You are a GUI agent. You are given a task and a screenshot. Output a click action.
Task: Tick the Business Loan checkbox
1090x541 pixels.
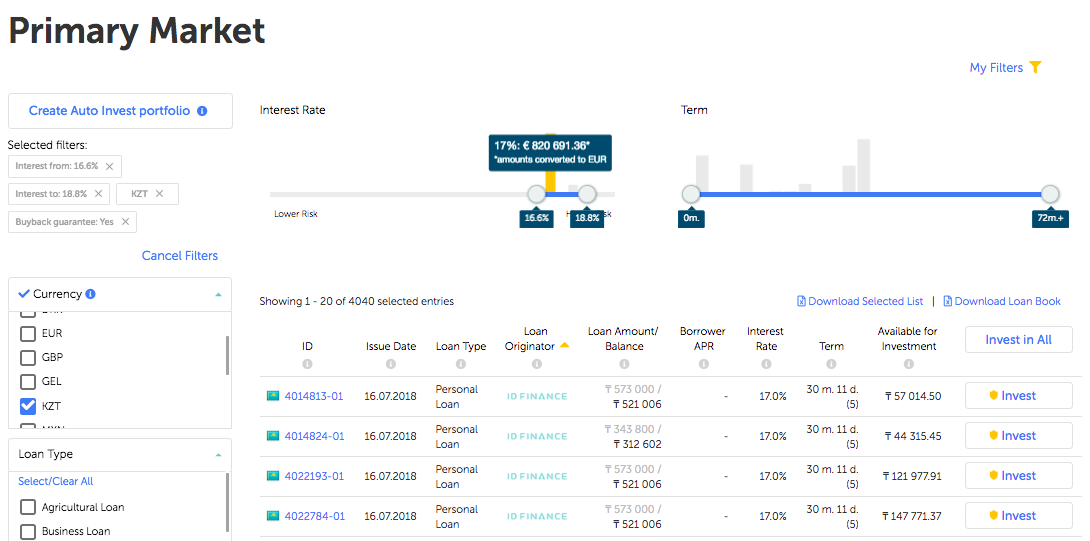tap(28, 531)
